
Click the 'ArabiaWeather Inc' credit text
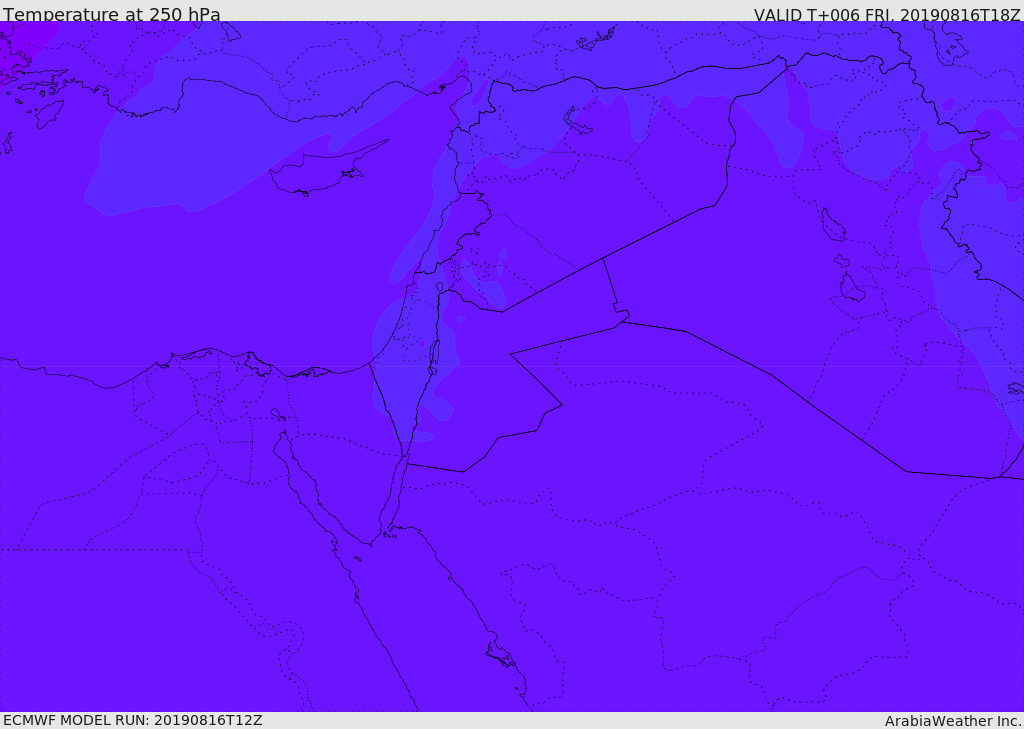[953, 721]
